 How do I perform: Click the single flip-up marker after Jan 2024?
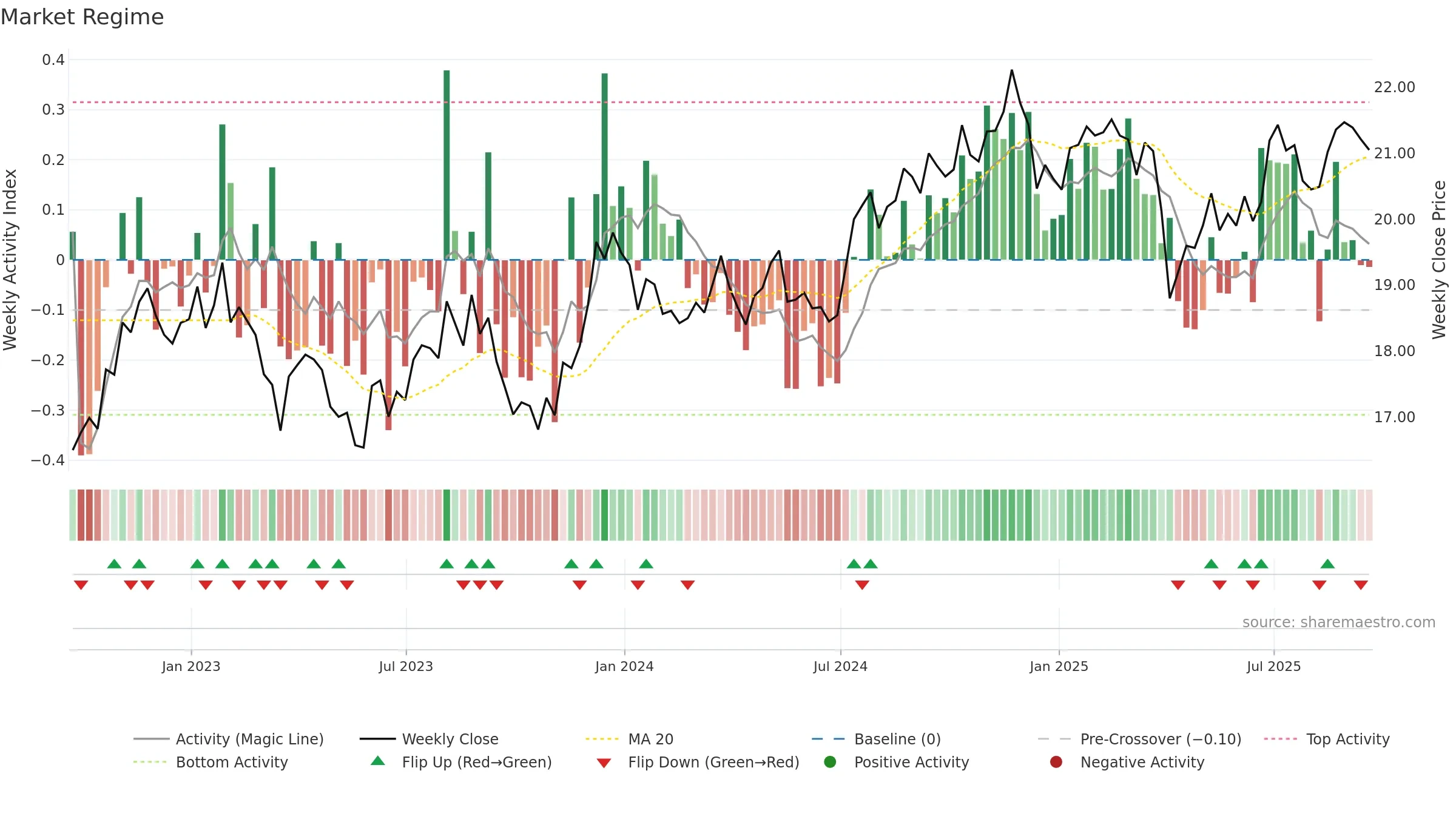click(646, 564)
